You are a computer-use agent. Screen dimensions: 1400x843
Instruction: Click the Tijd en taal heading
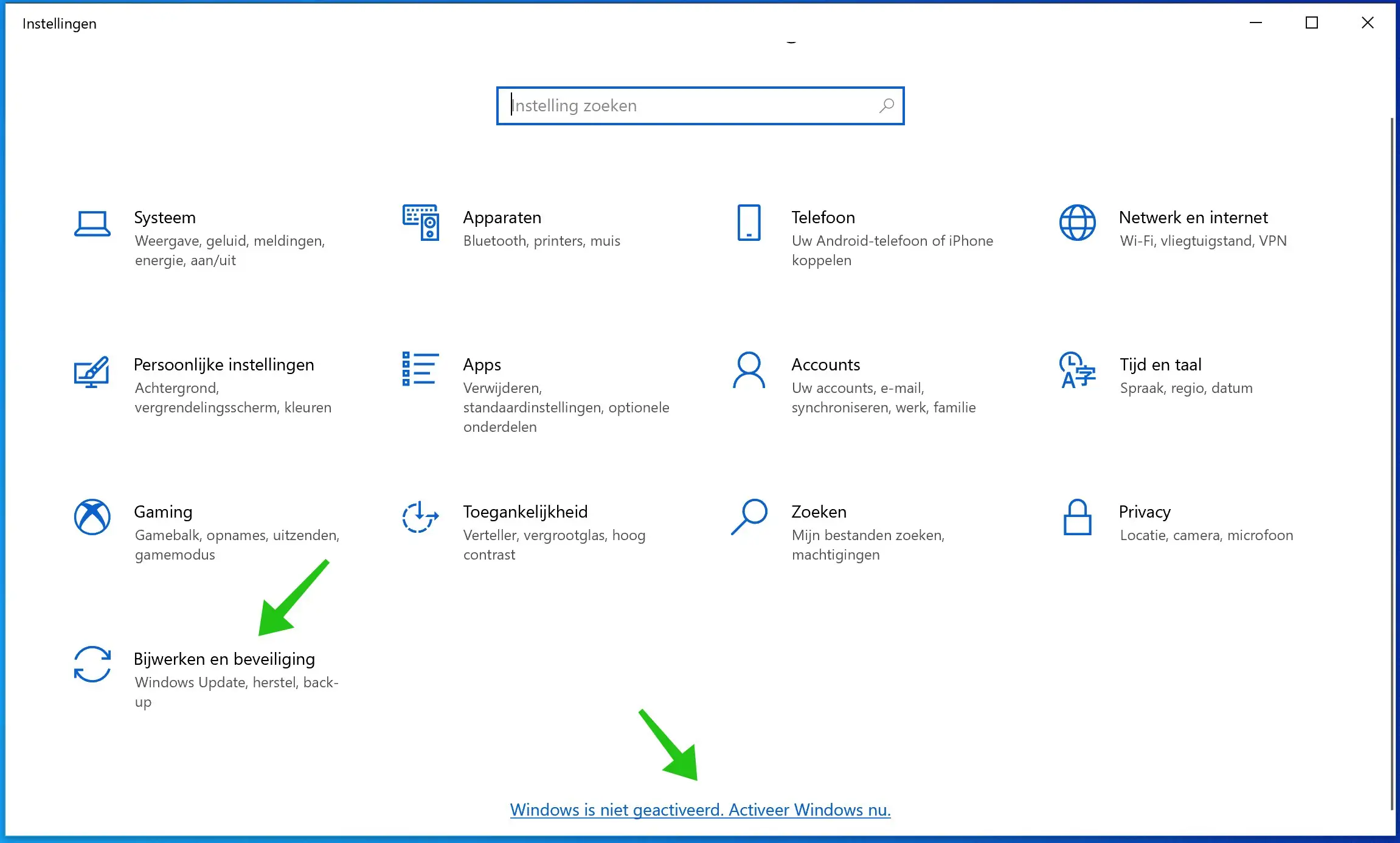point(1160,365)
